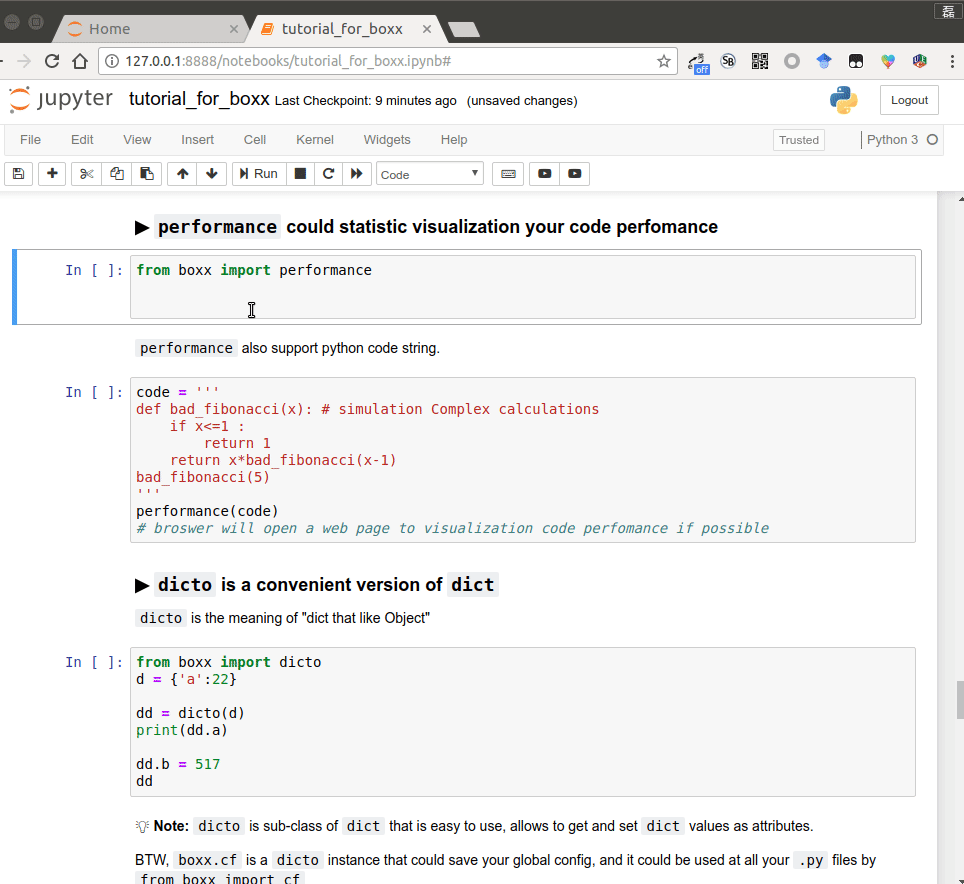Insert a cell below with plus icon
Screen dimensions: 964x884
coord(52,174)
